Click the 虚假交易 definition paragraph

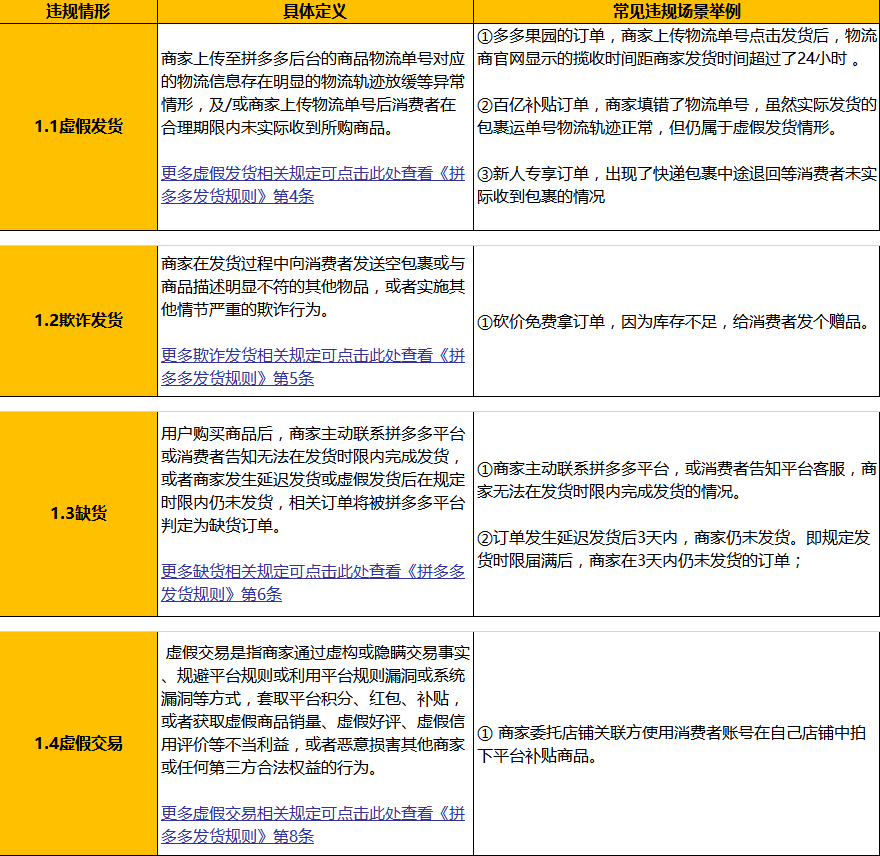(x=315, y=709)
